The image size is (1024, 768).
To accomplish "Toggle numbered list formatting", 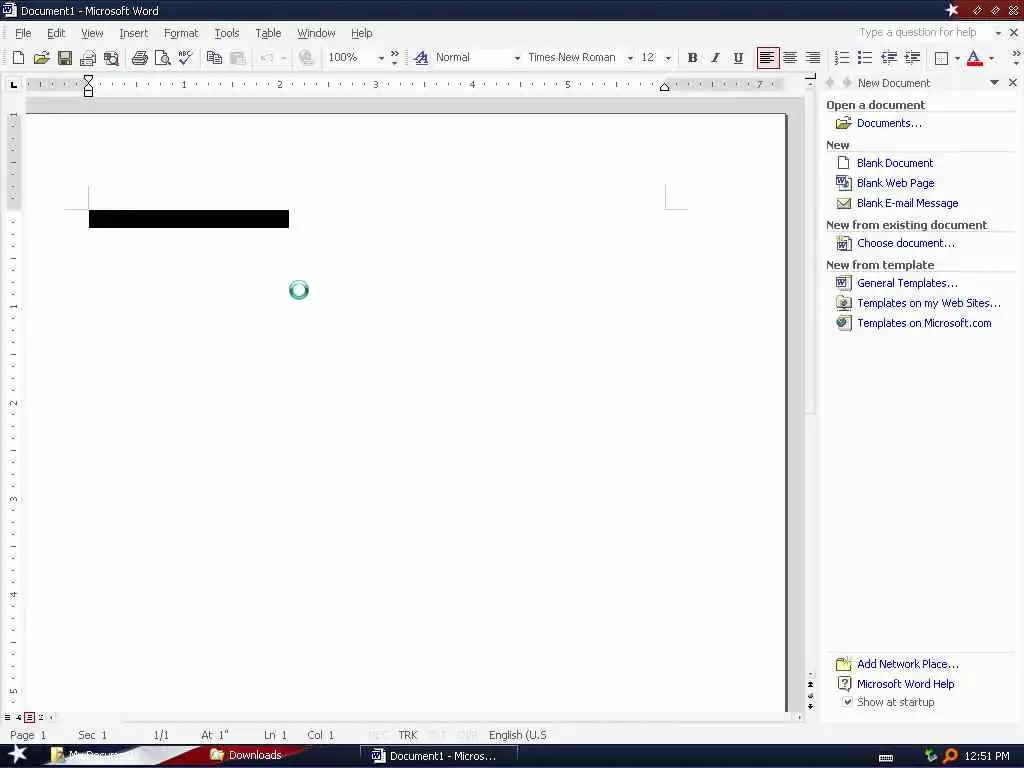I will pos(842,58).
